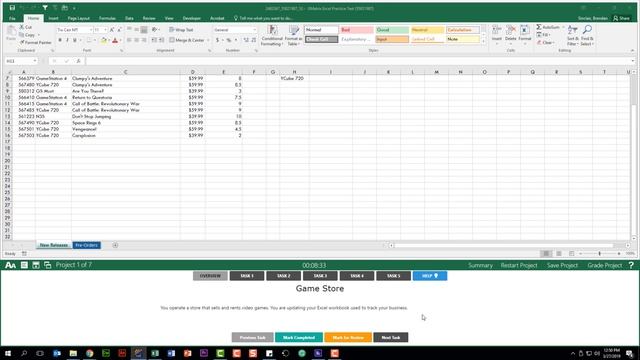Click the Mark for Review button
This screenshot has width=640, height=360.
click(348, 338)
